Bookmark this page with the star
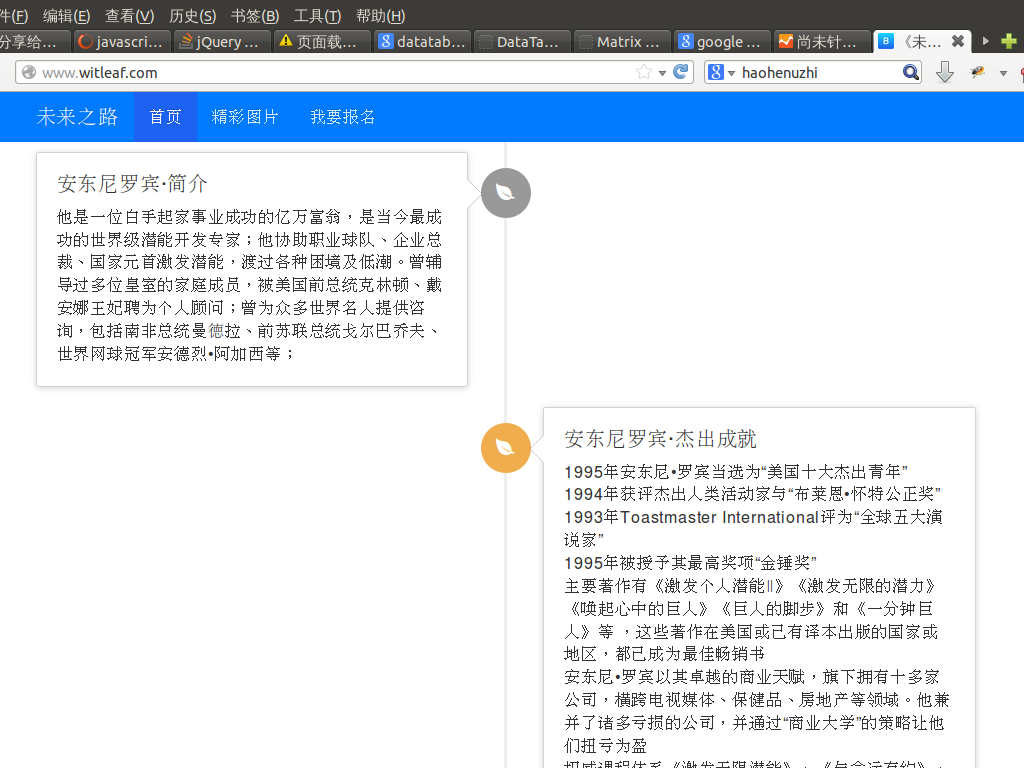Screen dimensions: 1024x768 coord(644,72)
